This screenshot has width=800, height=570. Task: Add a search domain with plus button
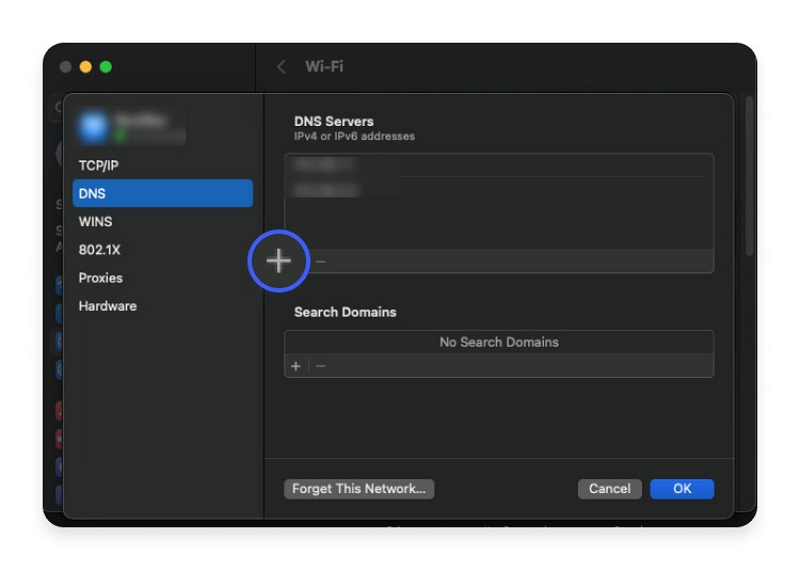[x=296, y=366]
